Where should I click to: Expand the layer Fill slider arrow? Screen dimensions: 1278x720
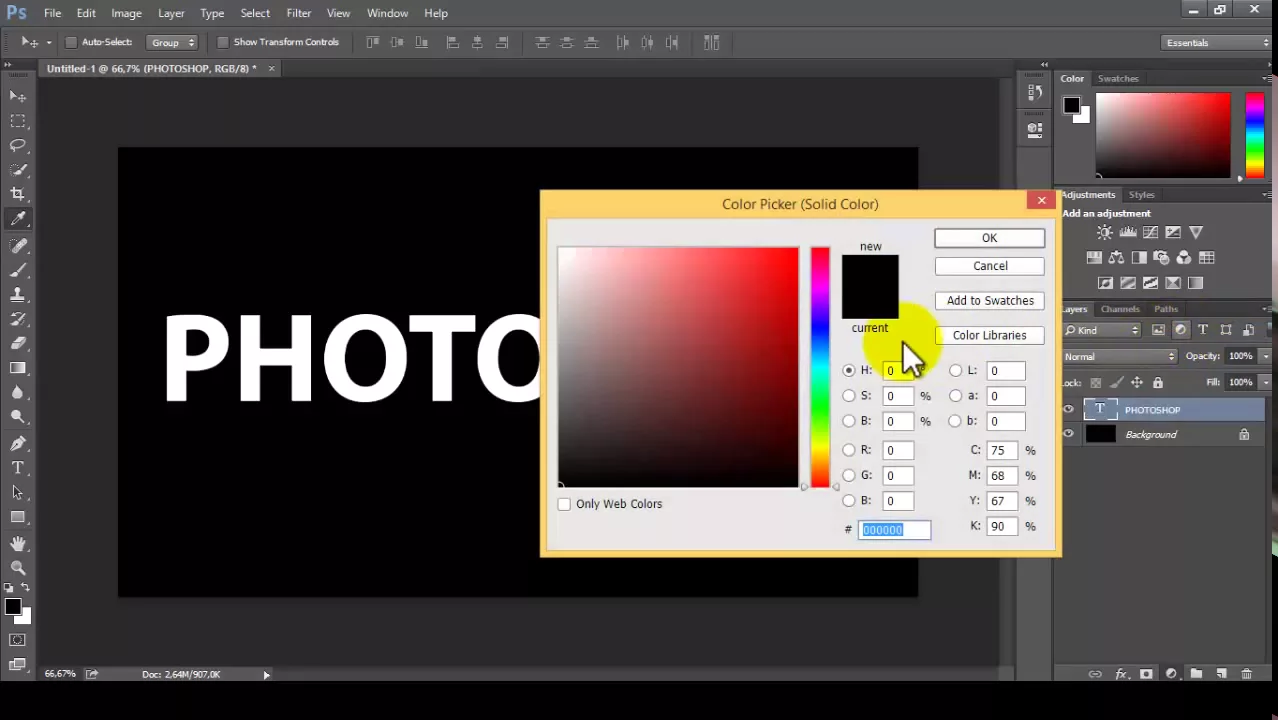pyautogui.click(x=1266, y=382)
